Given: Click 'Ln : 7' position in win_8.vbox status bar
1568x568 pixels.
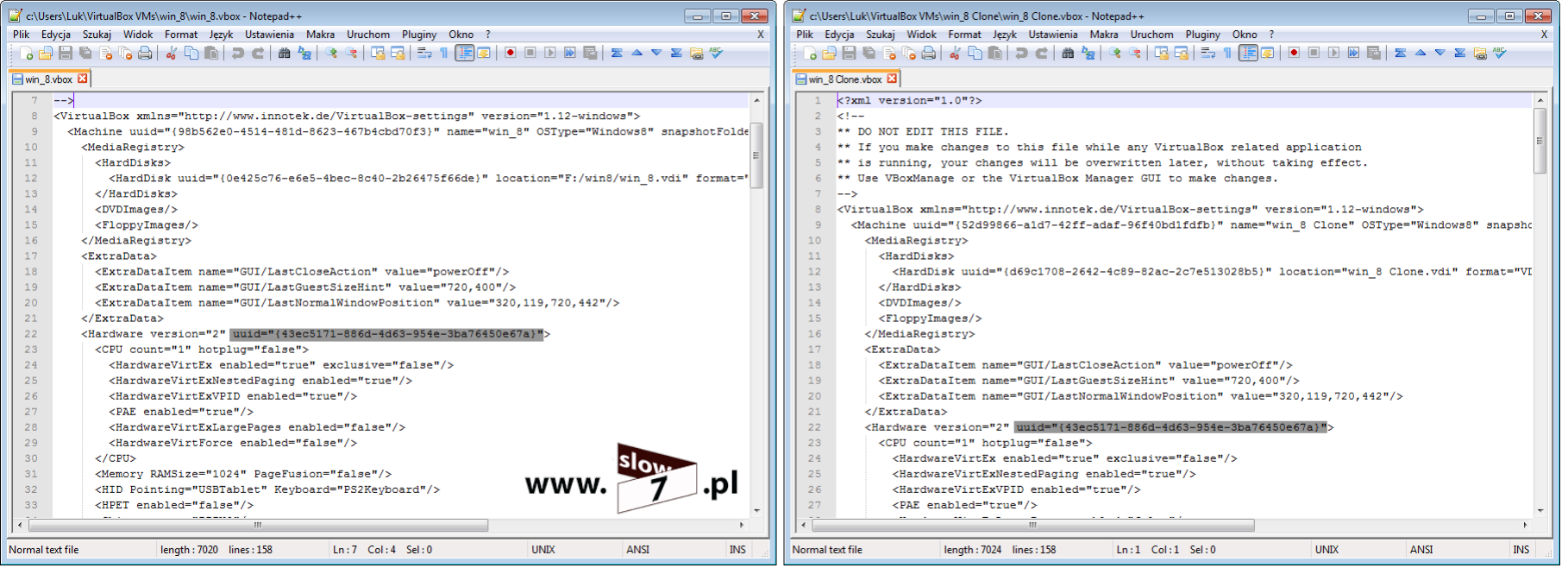Looking at the screenshot, I should point(345,550).
